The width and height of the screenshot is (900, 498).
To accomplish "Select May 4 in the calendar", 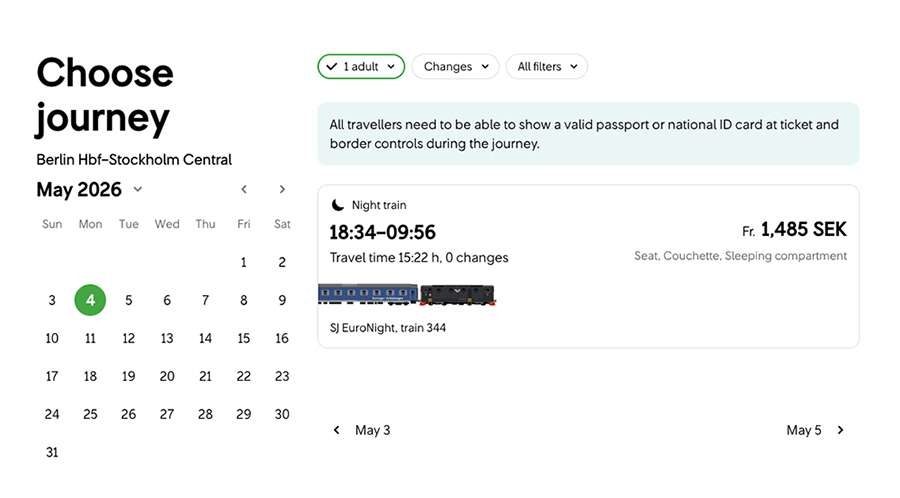I will coord(90,300).
